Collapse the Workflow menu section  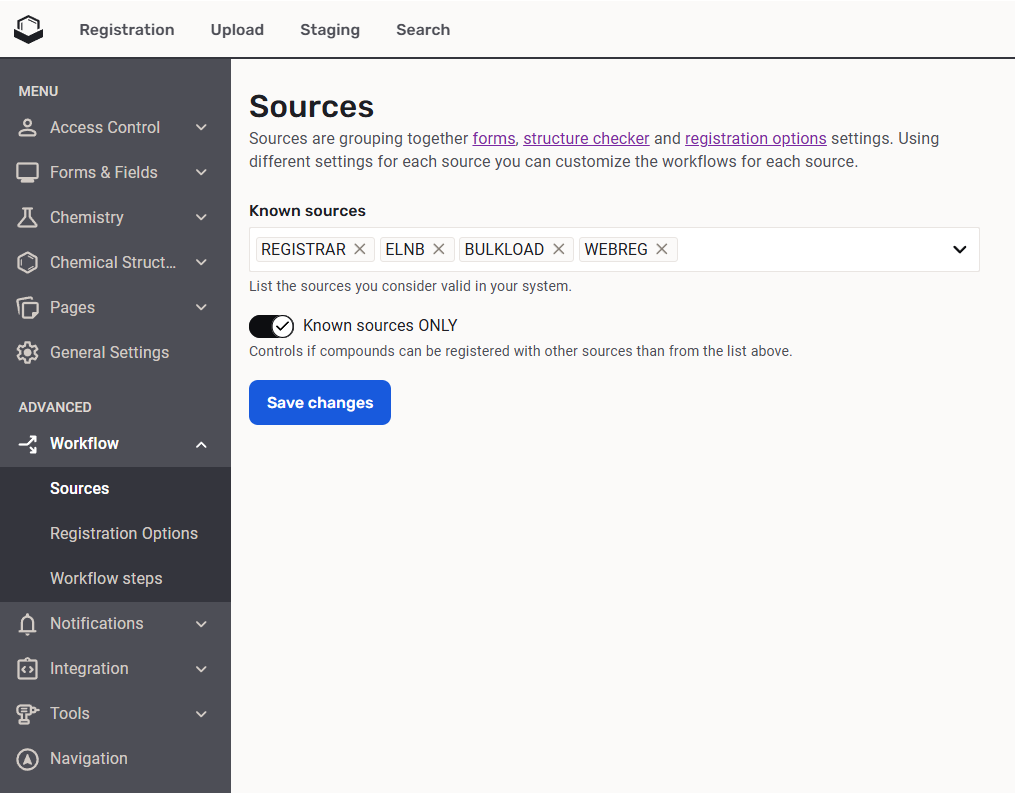click(201, 444)
